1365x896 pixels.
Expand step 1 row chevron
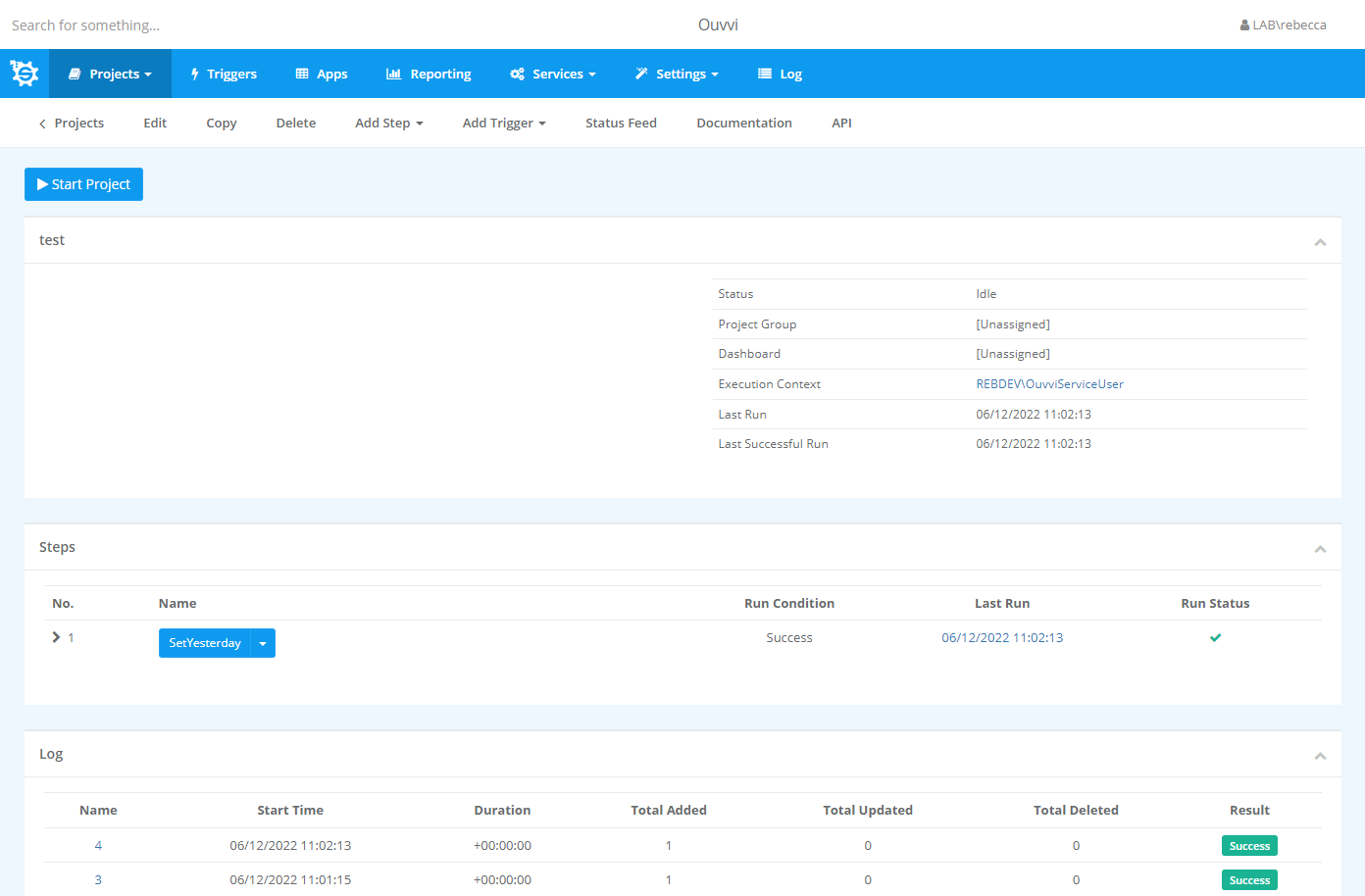(x=56, y=637)
